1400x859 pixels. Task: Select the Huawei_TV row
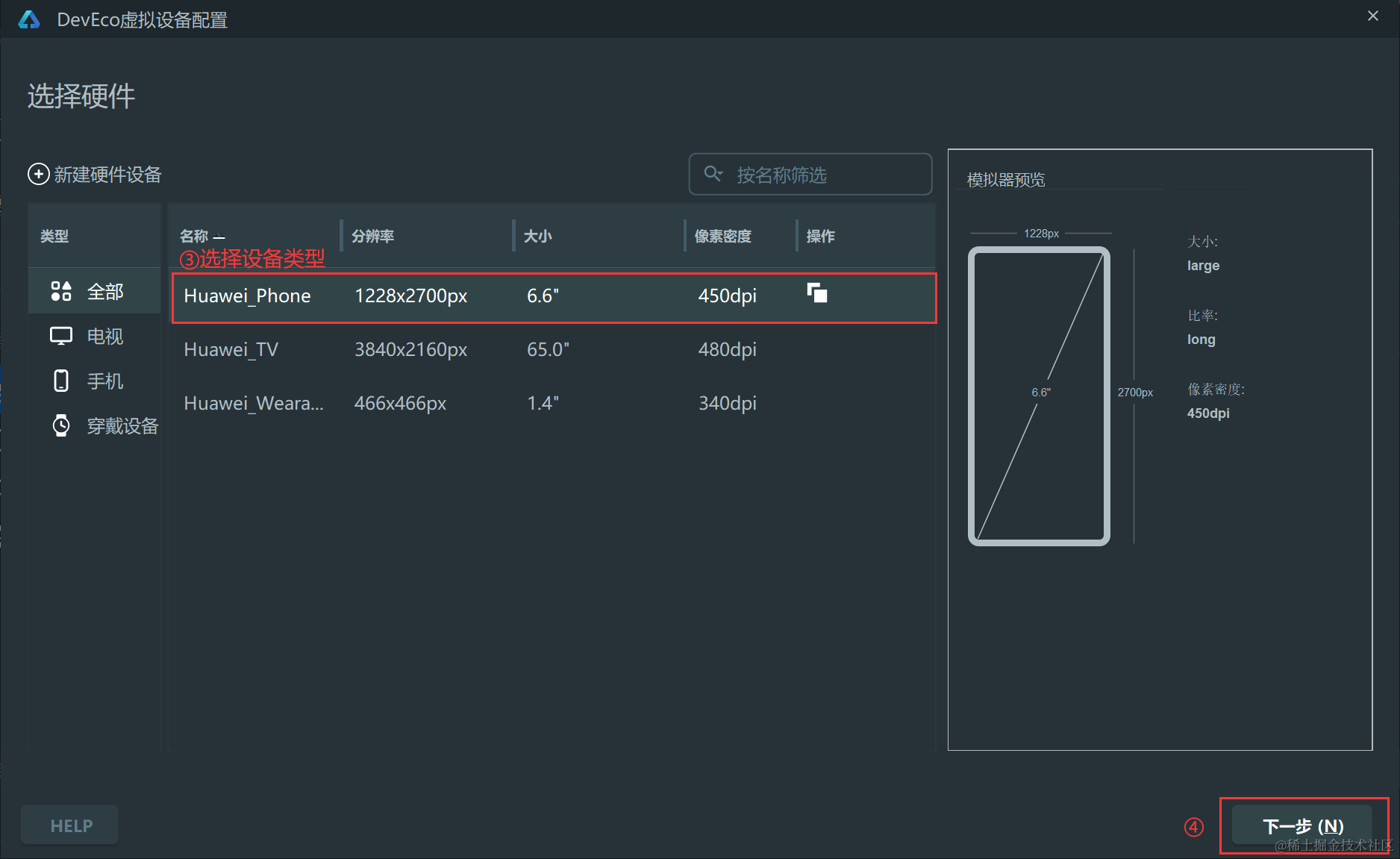551,349
